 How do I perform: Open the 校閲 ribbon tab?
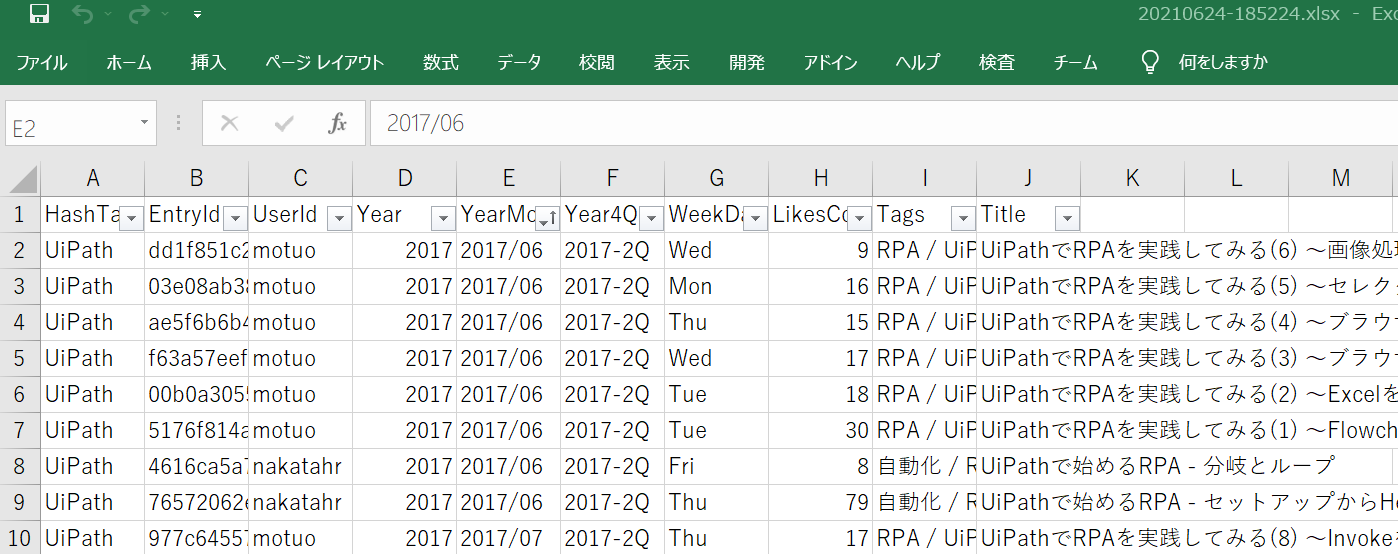coord(597,62)
